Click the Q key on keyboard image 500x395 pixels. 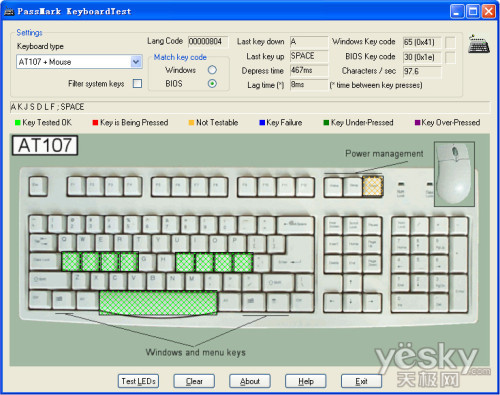point(68,243)
